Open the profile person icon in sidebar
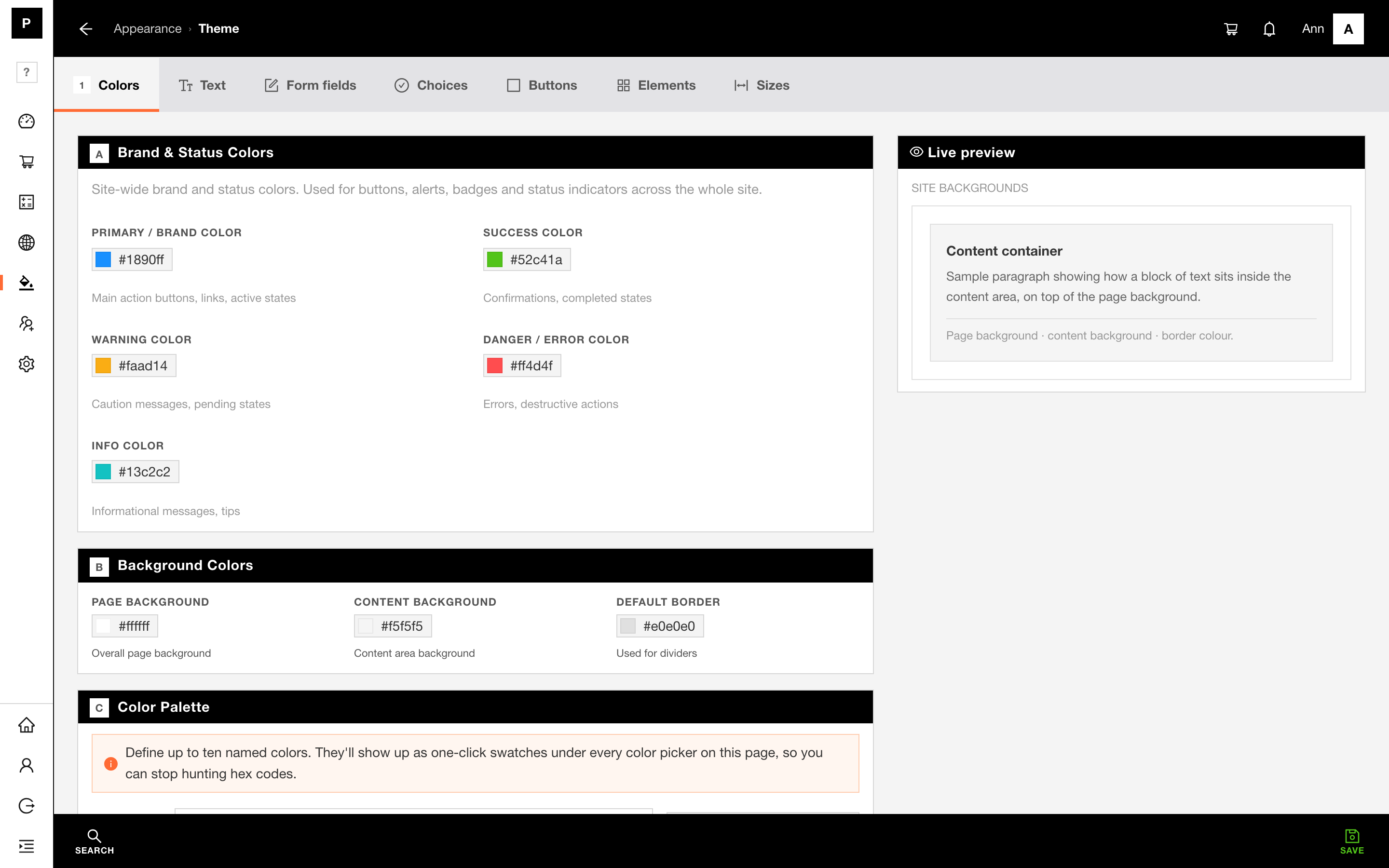 tap(27, 765)
